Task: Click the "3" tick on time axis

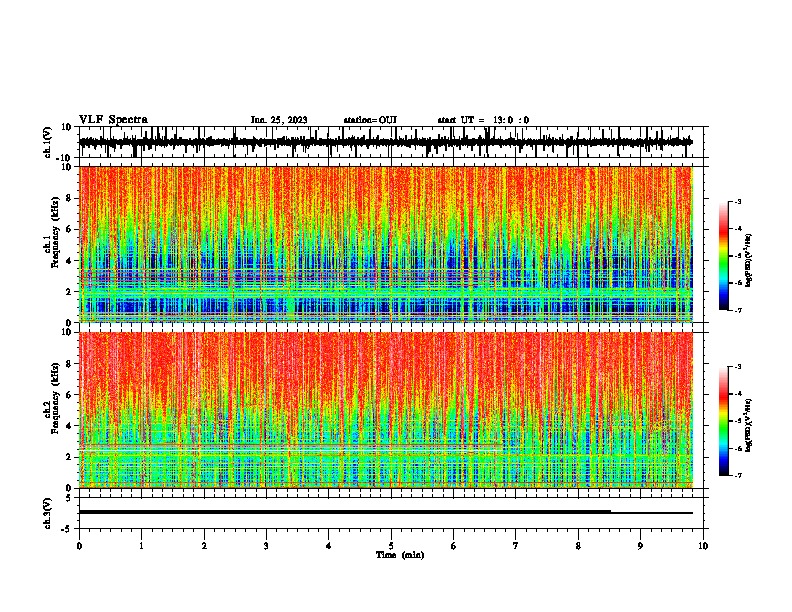Action: point(266,546)
